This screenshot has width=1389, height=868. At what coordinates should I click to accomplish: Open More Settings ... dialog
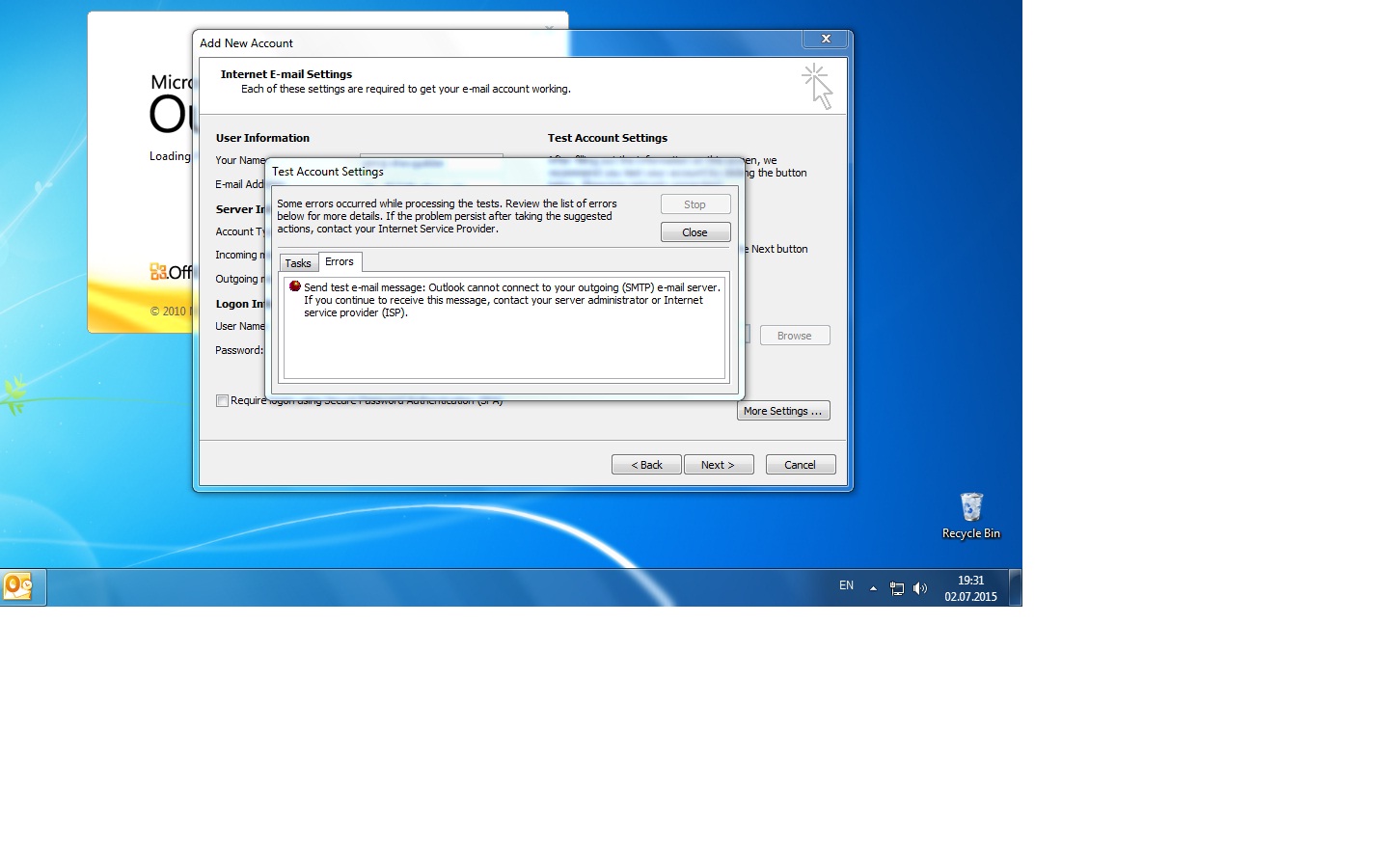pos(783,411)
